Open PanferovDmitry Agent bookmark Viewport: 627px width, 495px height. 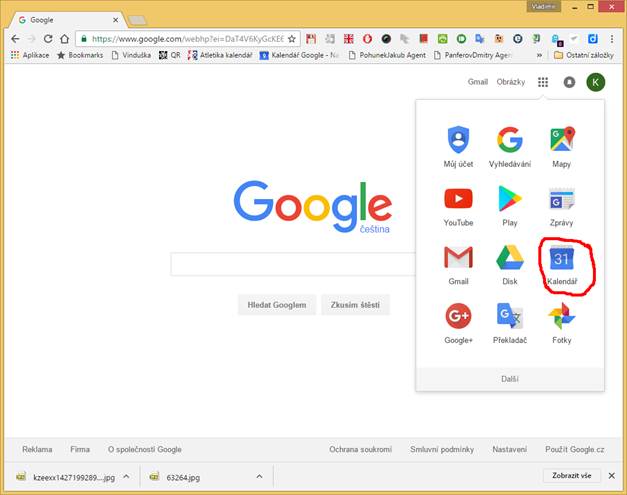pos(473,55)
